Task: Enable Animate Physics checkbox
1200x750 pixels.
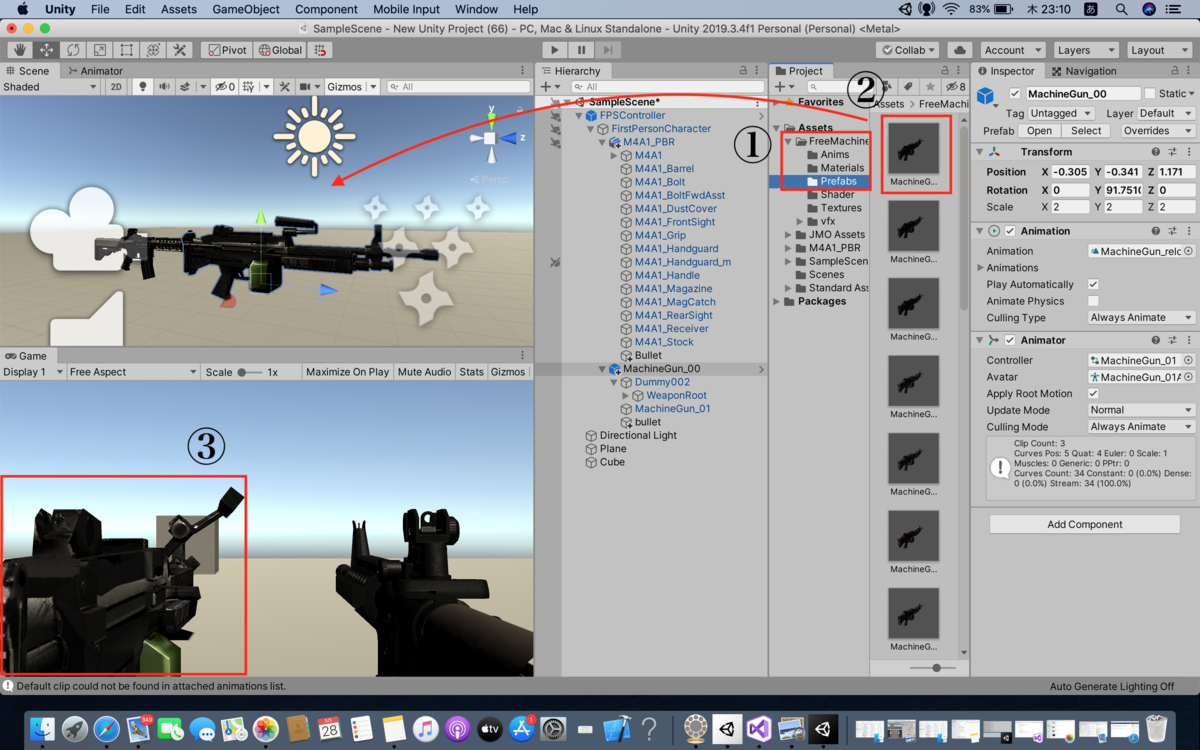Action: click(1093, 301)
